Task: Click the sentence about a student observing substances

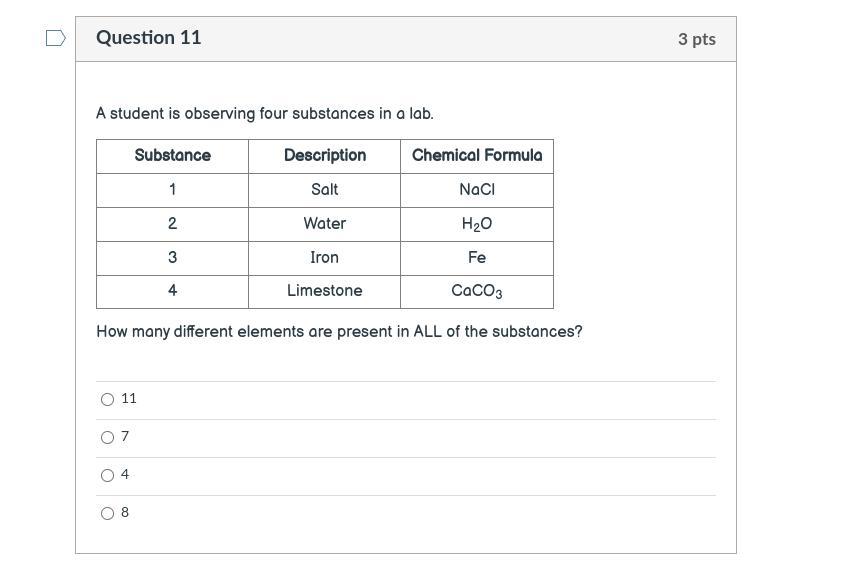Action: (x=265, y=114)
